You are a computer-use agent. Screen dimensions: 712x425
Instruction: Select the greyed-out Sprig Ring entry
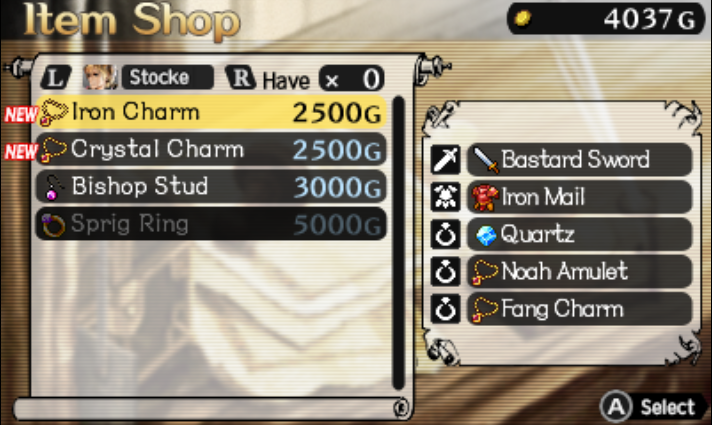[211, 223]
